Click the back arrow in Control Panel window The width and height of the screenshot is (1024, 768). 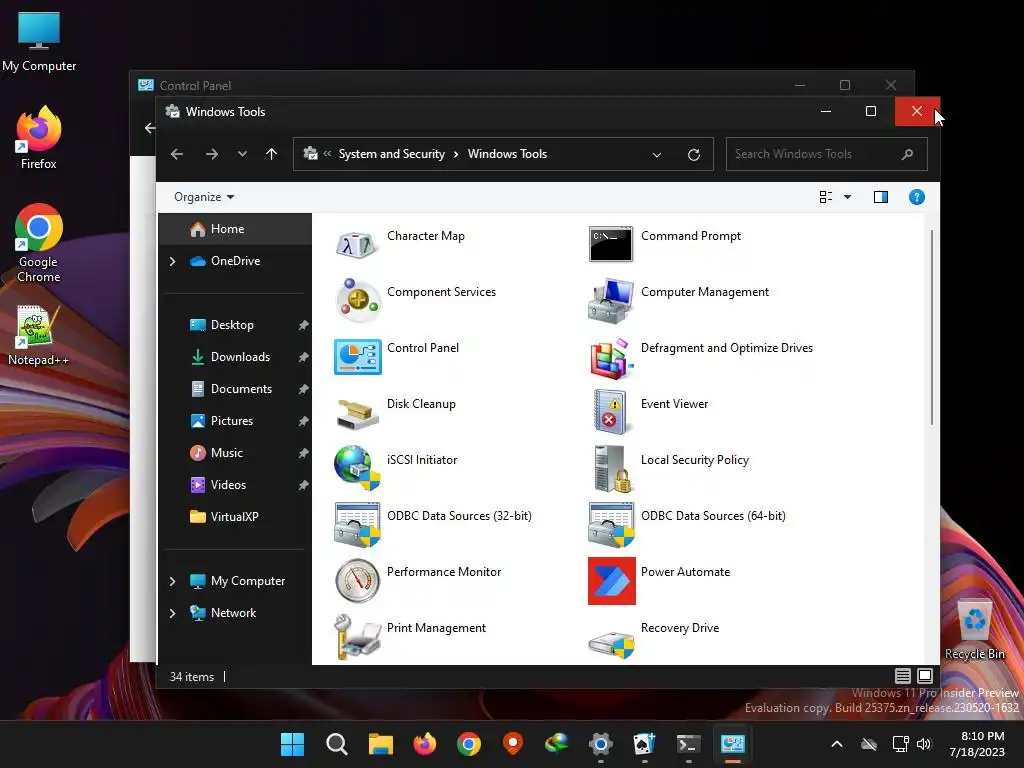click(x=150, y=128)
